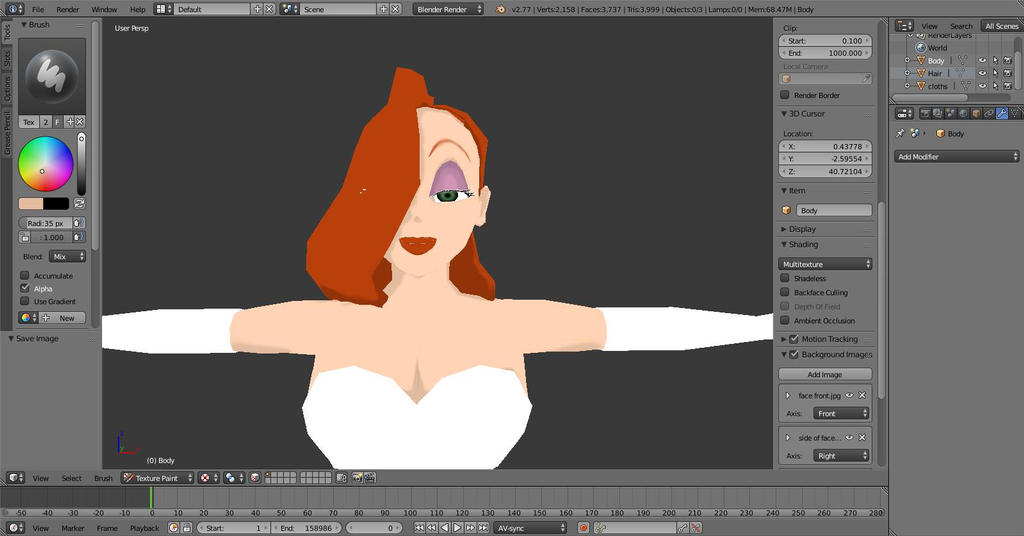Viewport: 1024px width, 536px height.
Task: Enable Shadeless checkbox
Action: coord(785,278)
